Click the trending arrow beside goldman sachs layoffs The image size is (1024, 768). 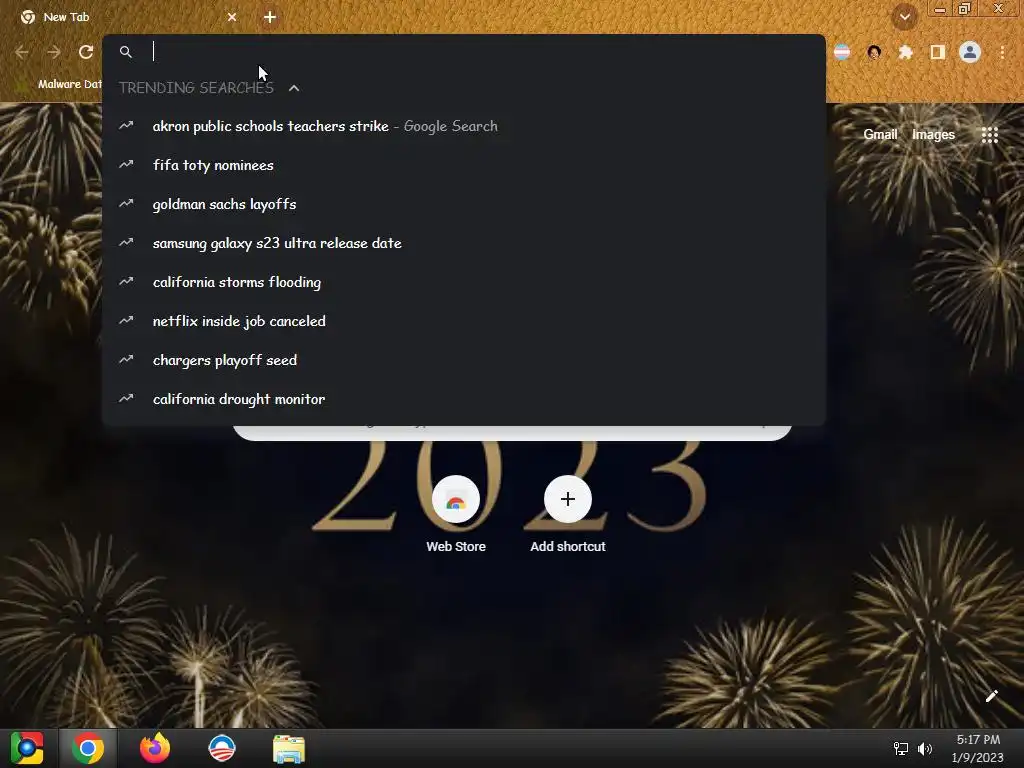click(x=126, y=204)
